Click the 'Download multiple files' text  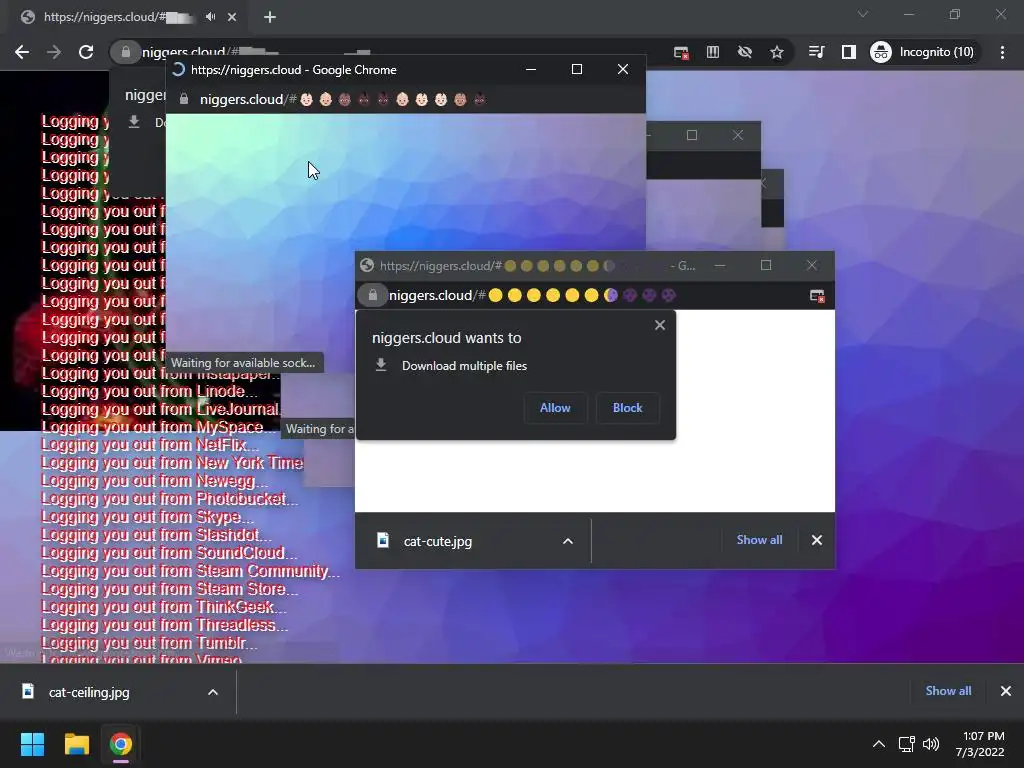pyautogui.click(x=464, y=366)
